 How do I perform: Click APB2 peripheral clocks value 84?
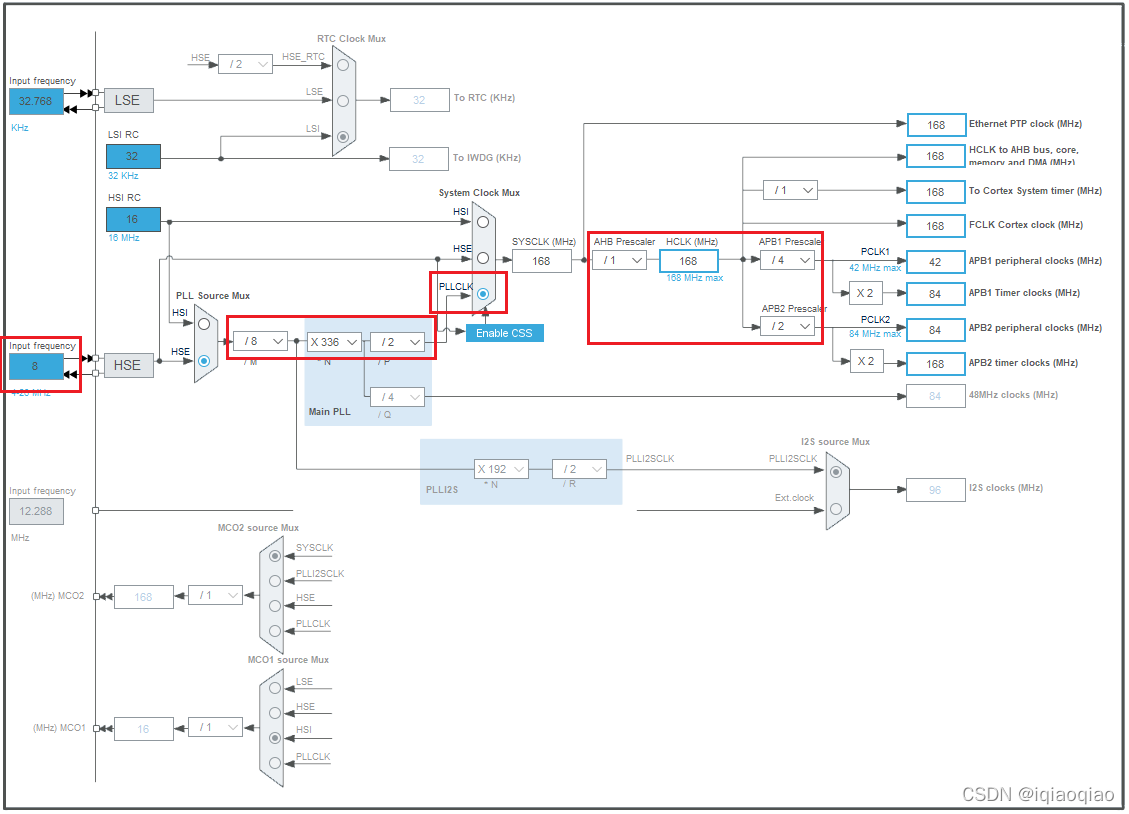[x=936, y=330]
